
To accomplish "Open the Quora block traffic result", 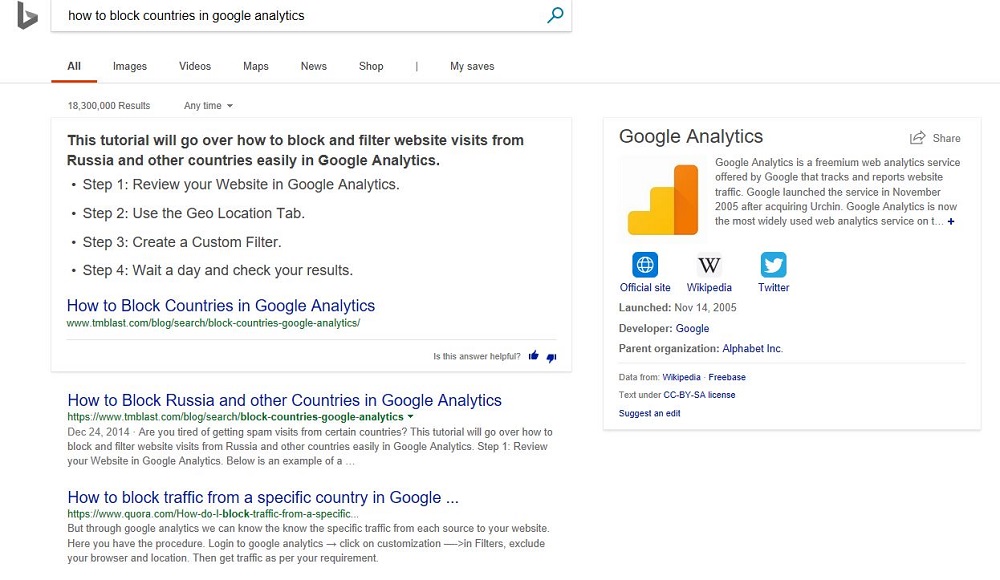I will pyautogui.click(x=263, y=497).
